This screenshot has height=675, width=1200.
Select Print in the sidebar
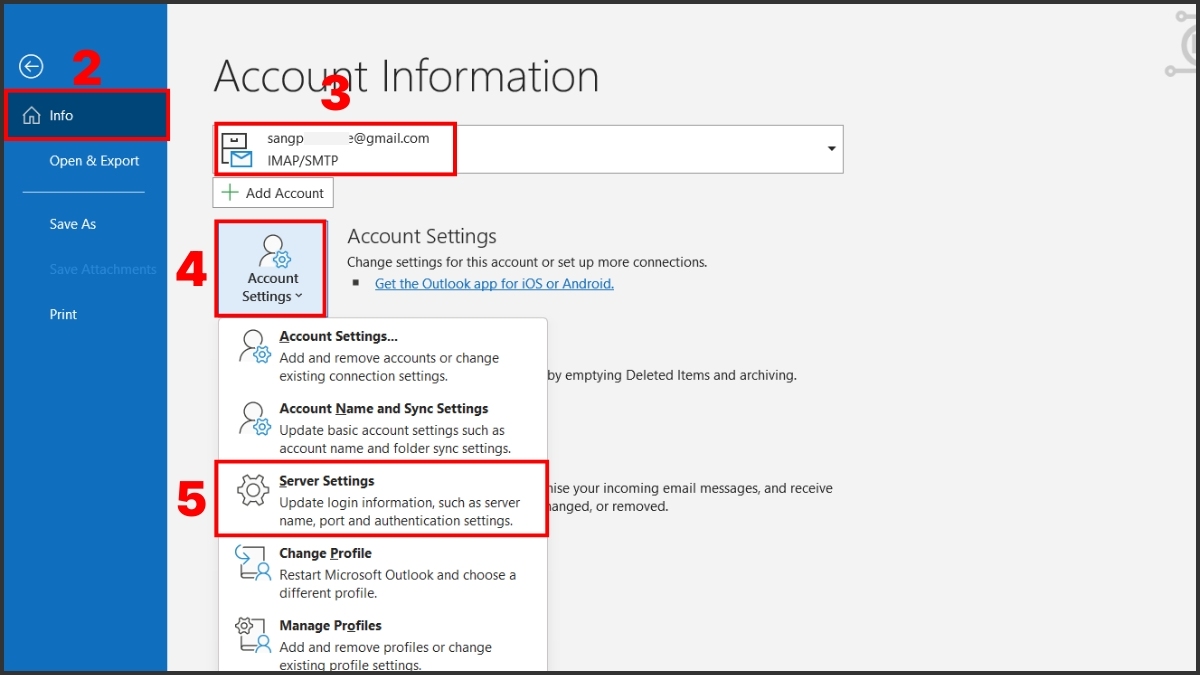tap(63, 314)
